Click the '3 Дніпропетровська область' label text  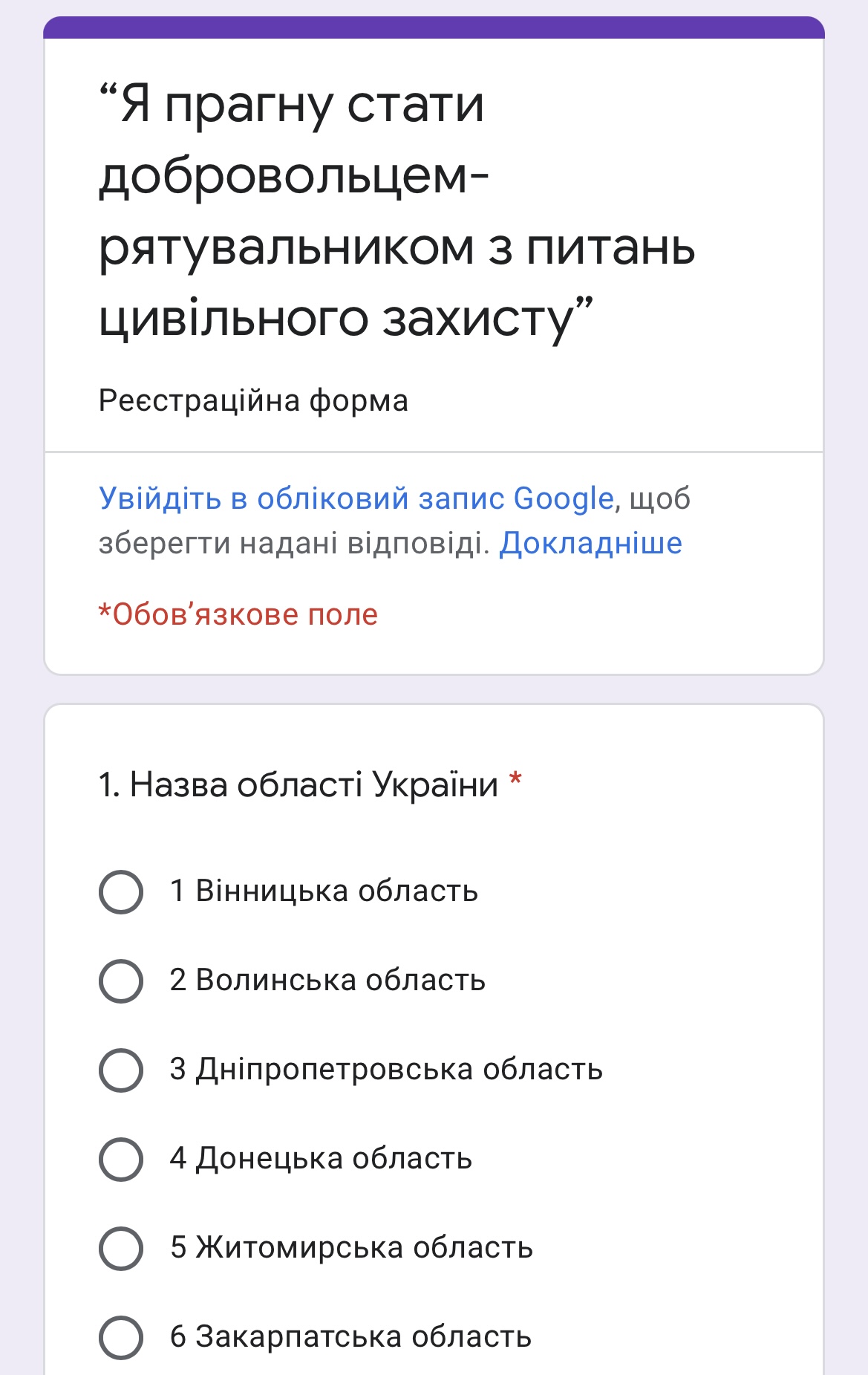[x=386, y=1070]
